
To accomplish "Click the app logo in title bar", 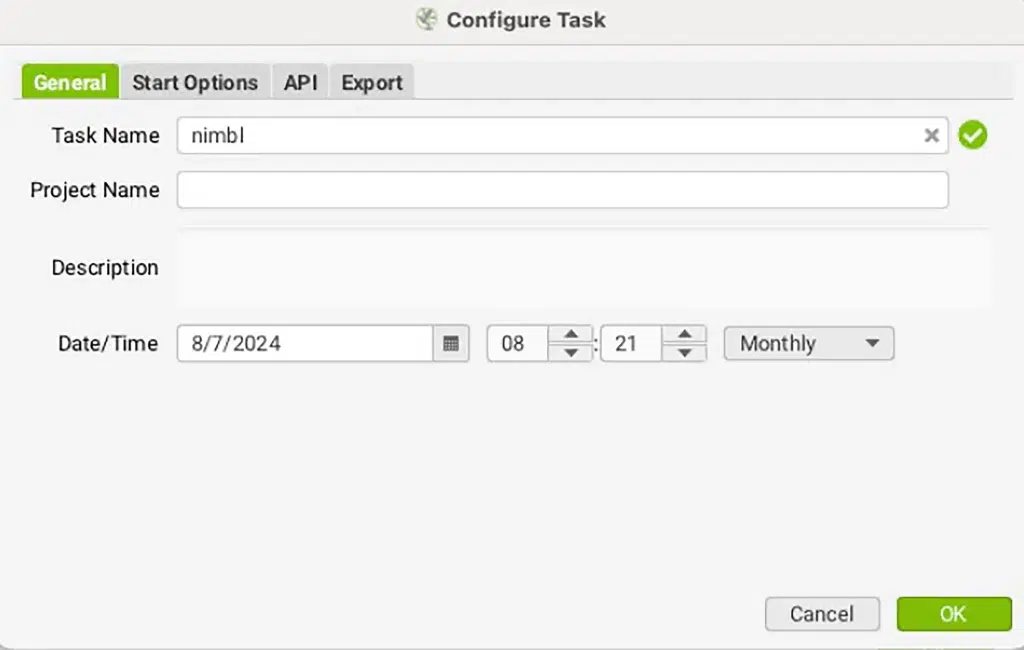I will (x=427, y=20).
